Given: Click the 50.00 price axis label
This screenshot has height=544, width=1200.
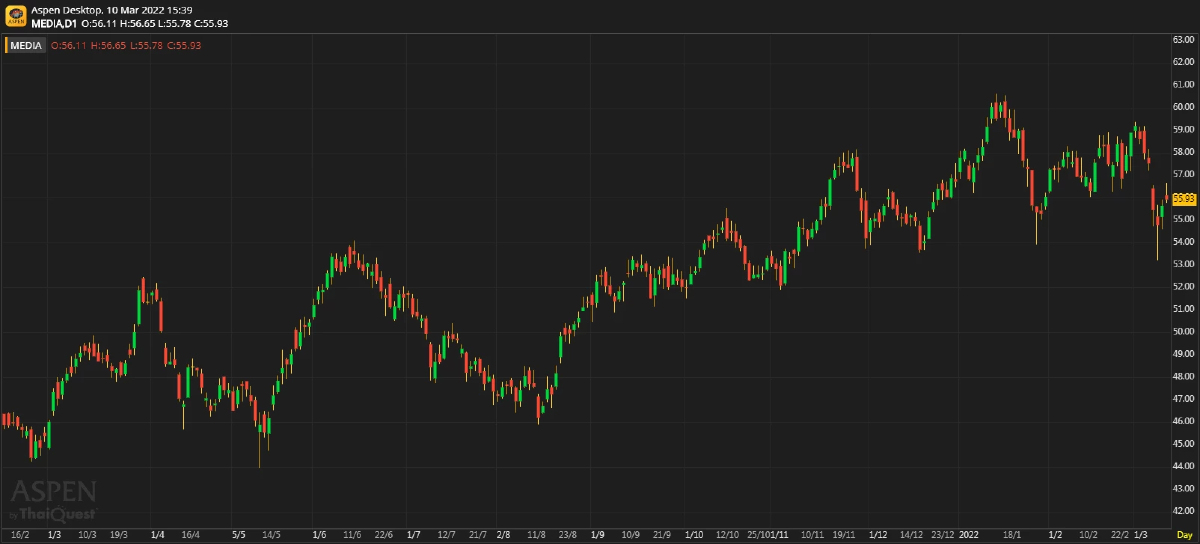Looking at the screenshot, I should point(1184,331).
